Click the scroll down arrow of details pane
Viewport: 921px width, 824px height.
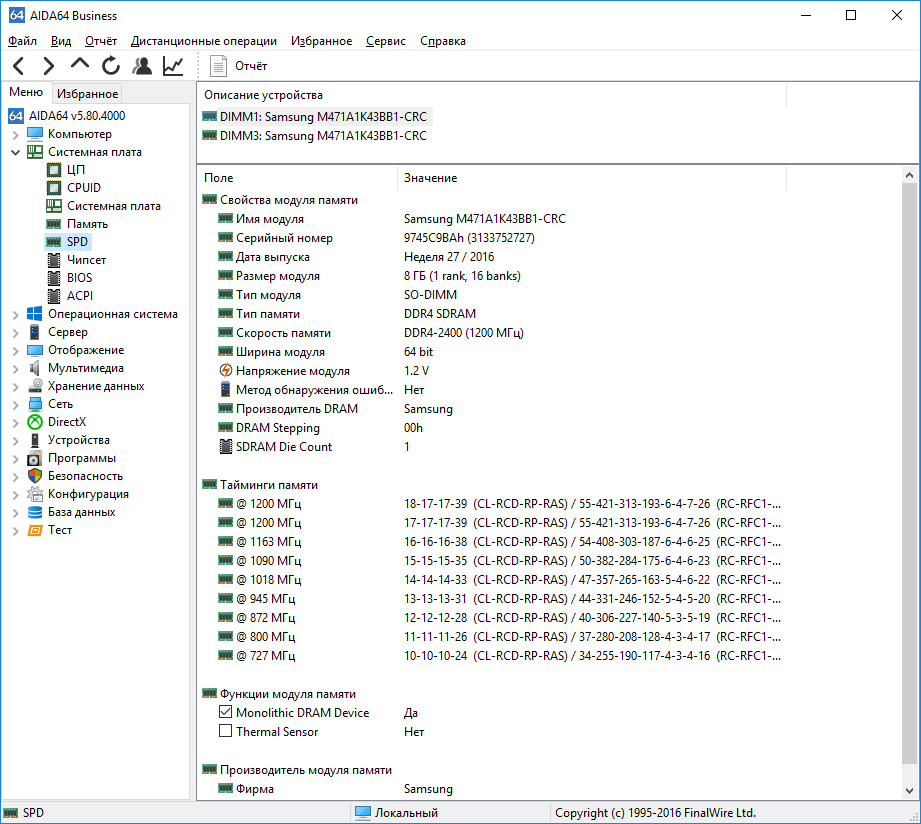point(909,790)
